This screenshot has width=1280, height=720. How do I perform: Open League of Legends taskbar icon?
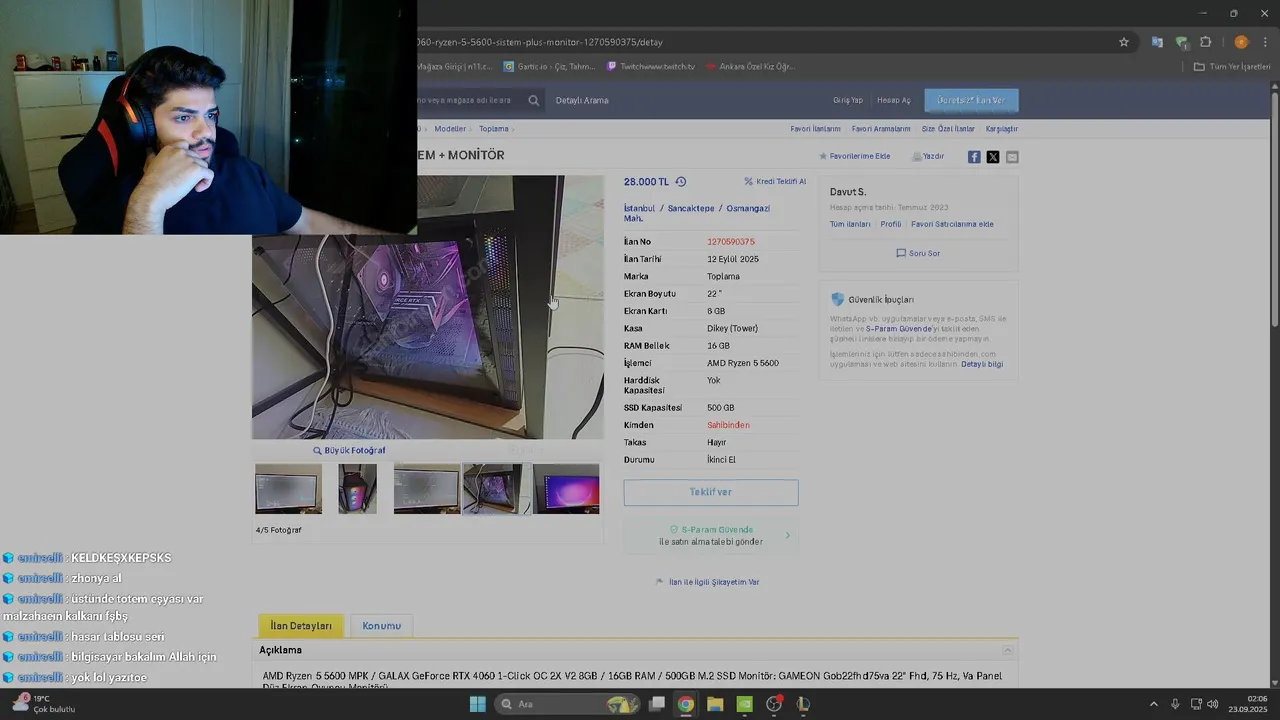click(803, 704)
